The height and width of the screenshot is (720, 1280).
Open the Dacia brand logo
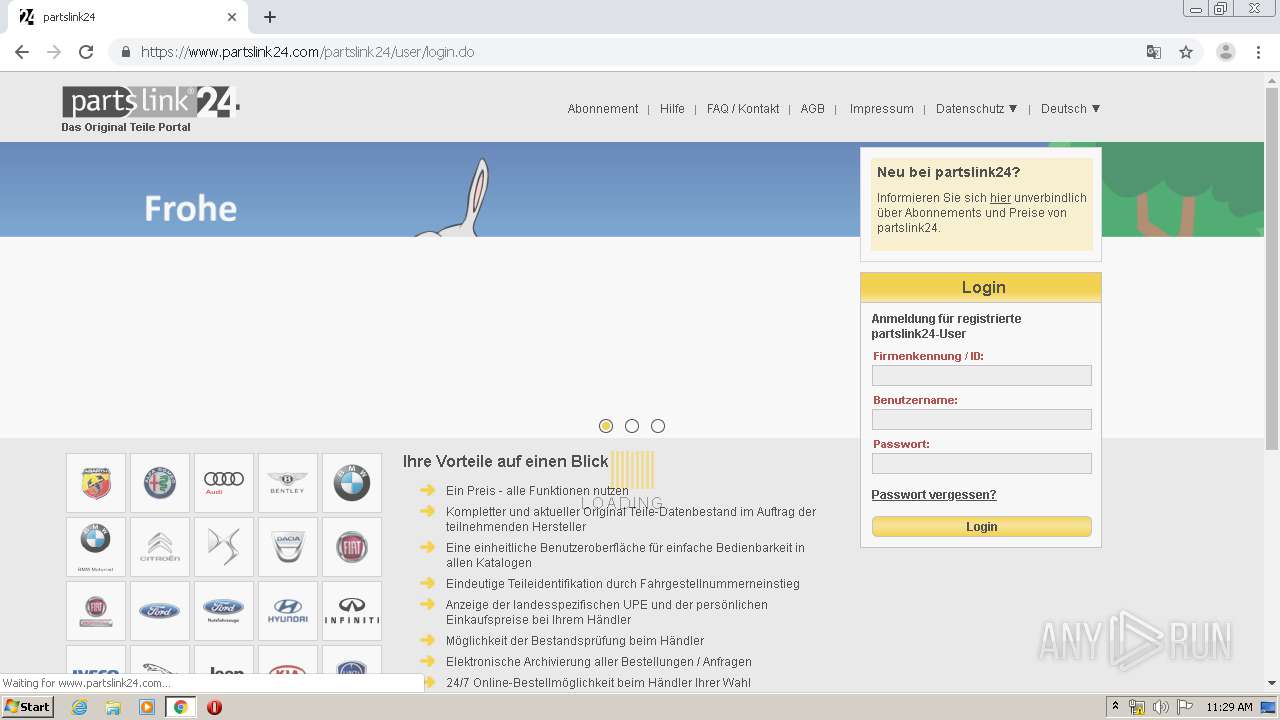(288, 547)
